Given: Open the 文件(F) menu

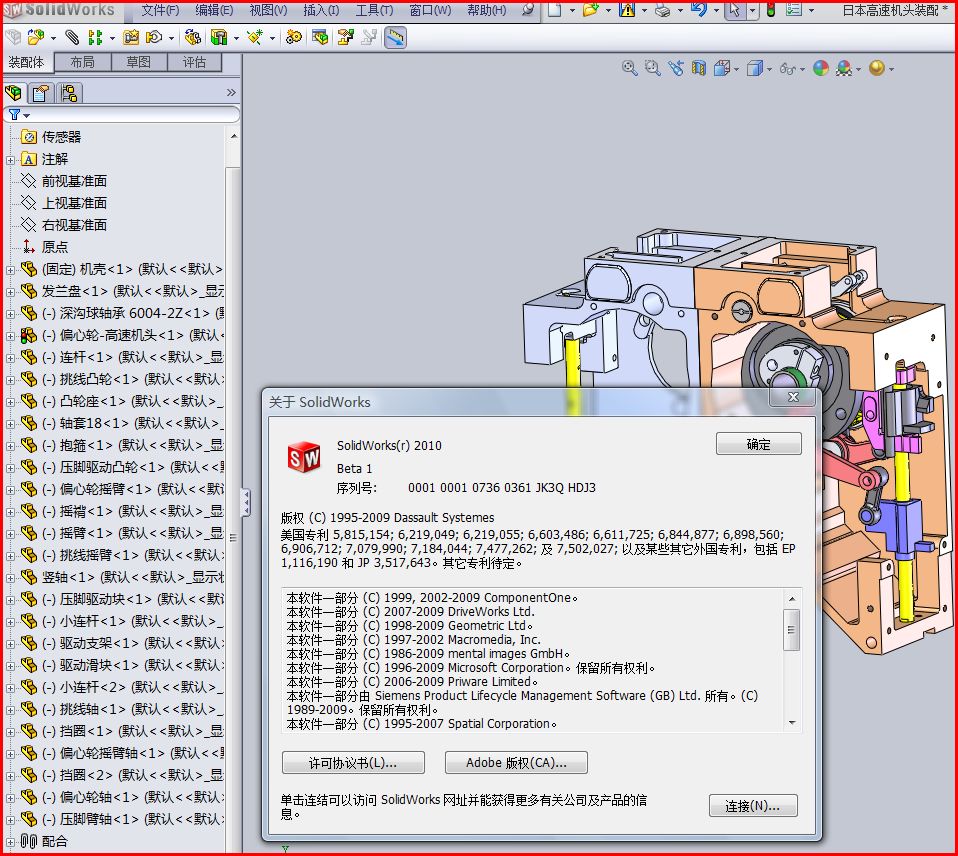Looking at the screenshot, I should (x=160, y=10).
